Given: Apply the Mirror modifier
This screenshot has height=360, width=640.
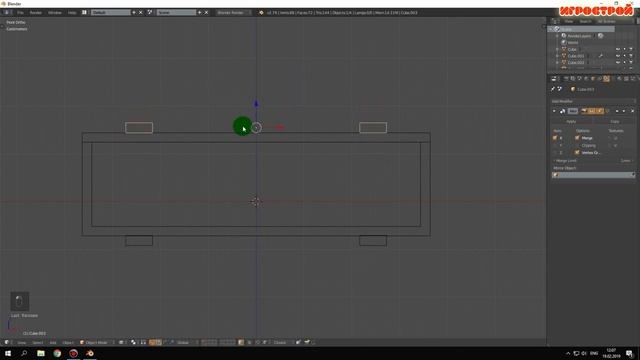Looking at the screenshot, I should (x=571, y=121).
